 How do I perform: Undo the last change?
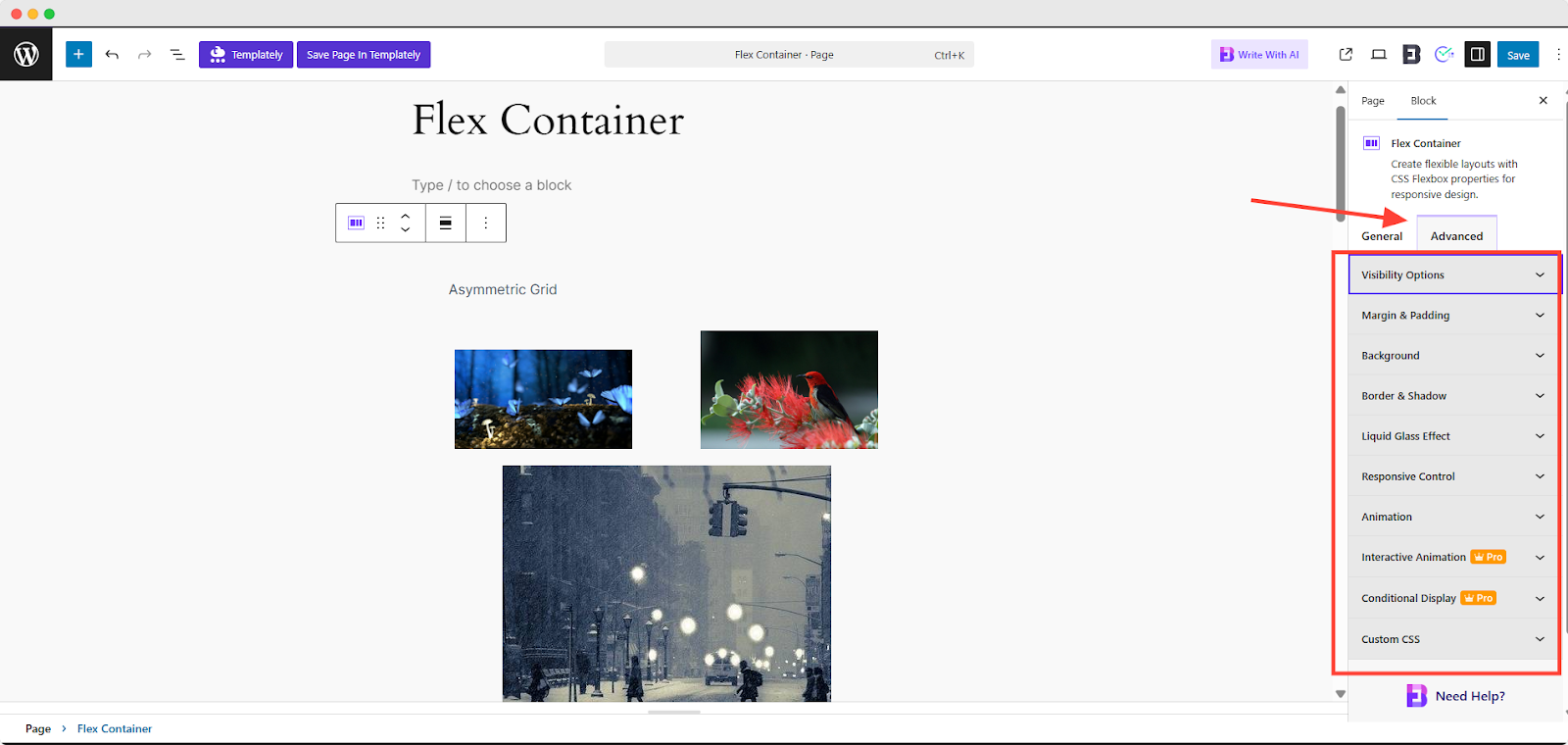tap(112, 55)
